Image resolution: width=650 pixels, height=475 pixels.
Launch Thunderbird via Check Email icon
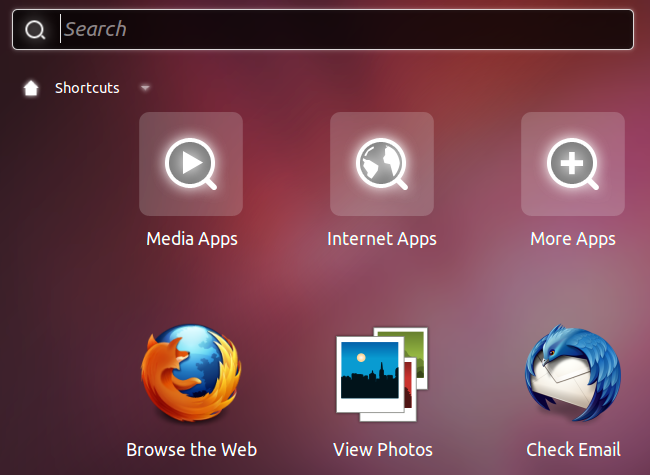tap(573, 373)
